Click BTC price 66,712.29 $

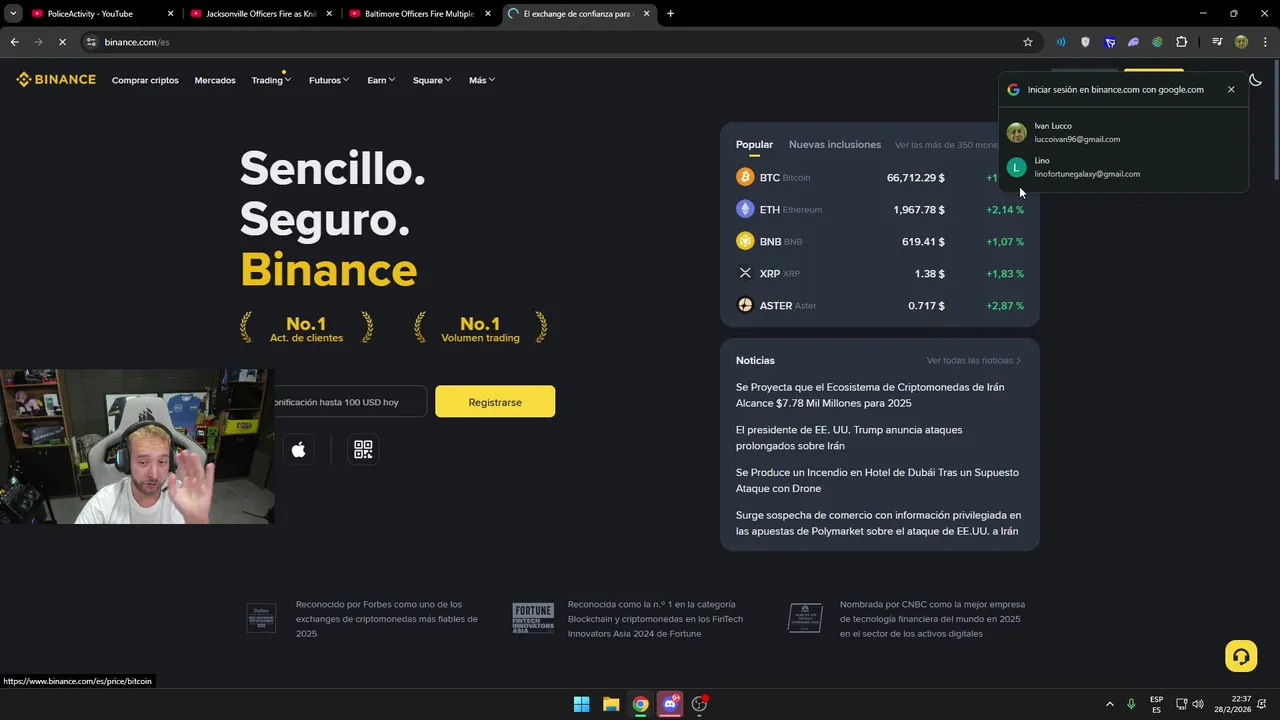915,177
